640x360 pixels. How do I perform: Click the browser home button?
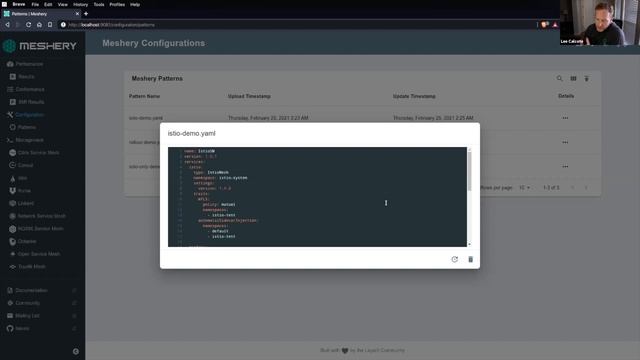[39, 25]
